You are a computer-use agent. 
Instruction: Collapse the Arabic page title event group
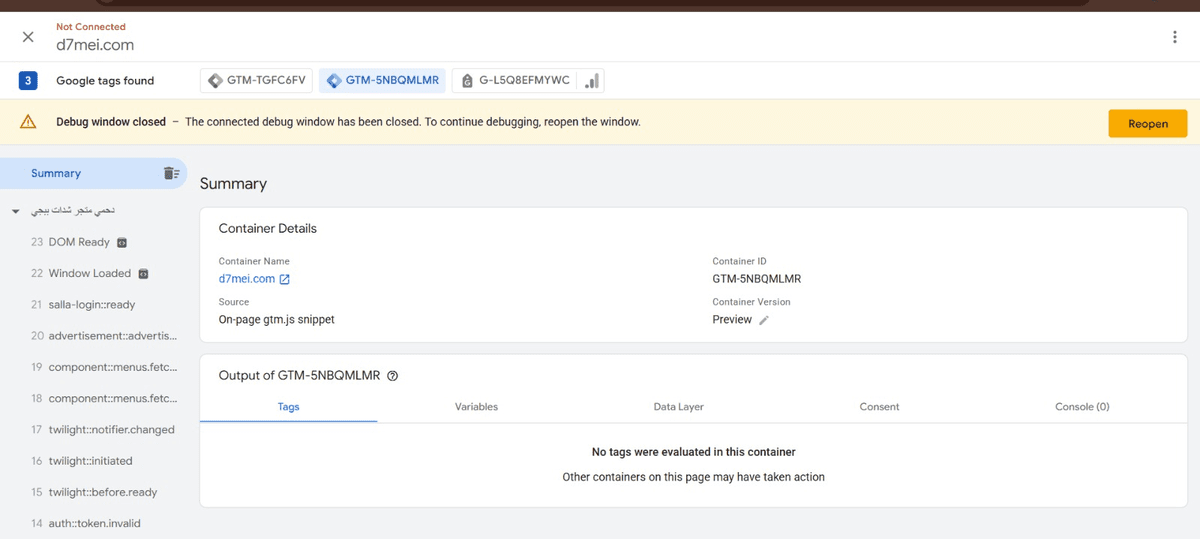16,212
